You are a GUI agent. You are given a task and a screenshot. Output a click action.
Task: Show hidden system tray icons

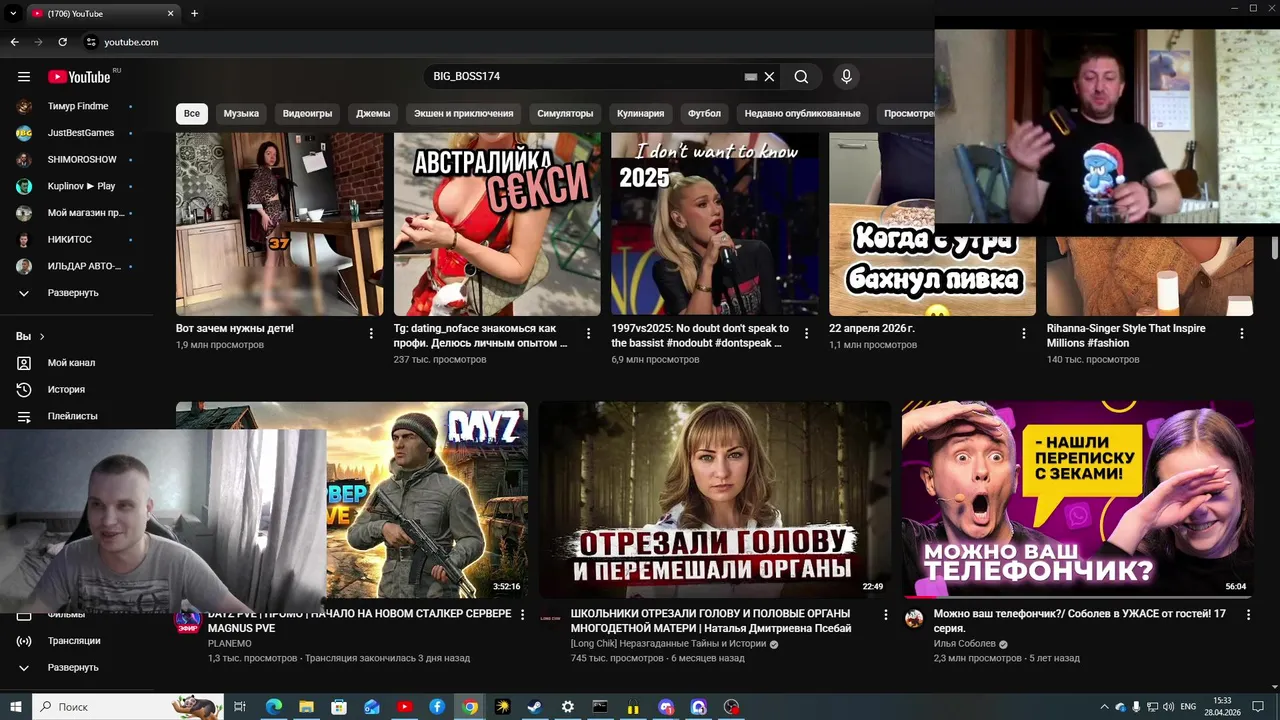(1104, 707)
